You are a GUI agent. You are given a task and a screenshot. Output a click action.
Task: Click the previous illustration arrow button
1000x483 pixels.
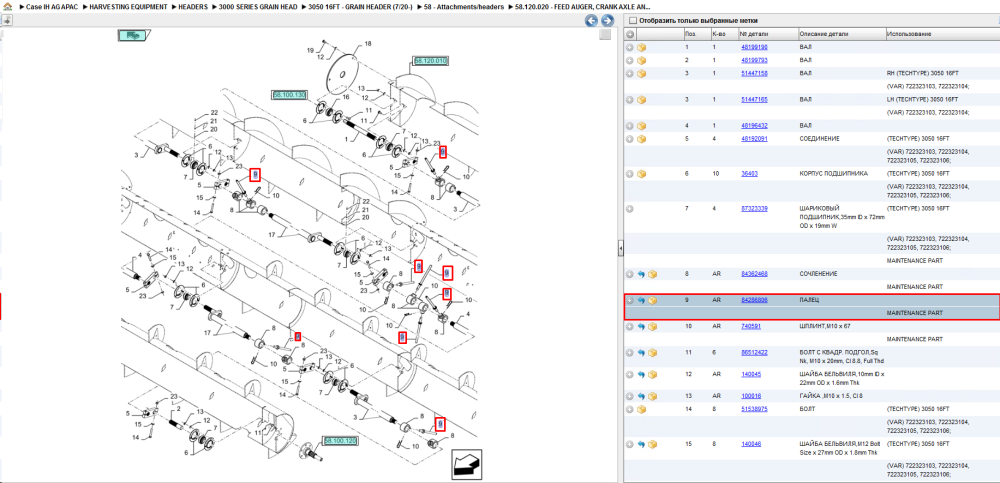[x=592, y=21]
